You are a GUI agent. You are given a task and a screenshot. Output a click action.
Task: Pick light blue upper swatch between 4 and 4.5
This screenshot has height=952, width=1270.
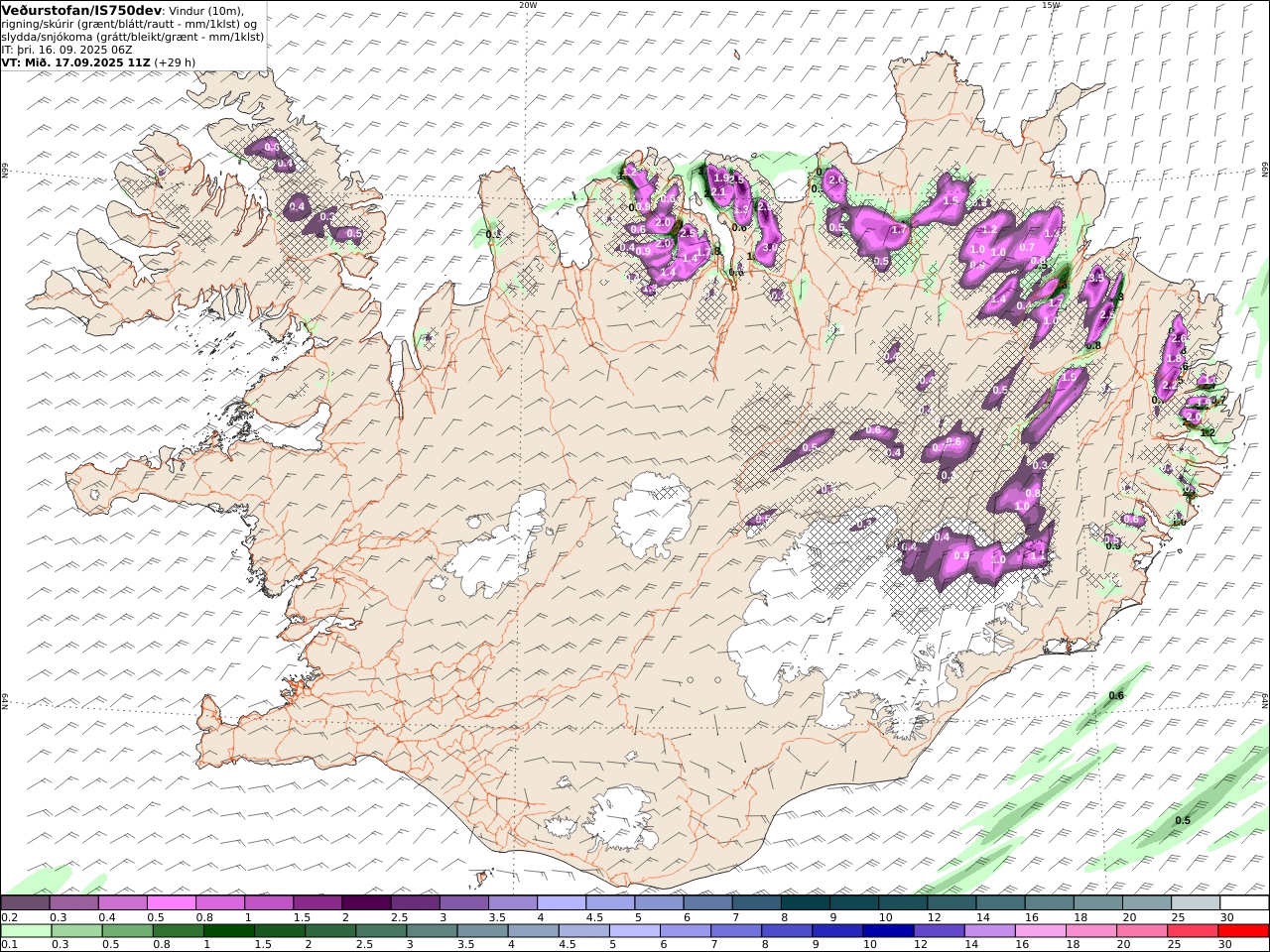tap(561, 903)
